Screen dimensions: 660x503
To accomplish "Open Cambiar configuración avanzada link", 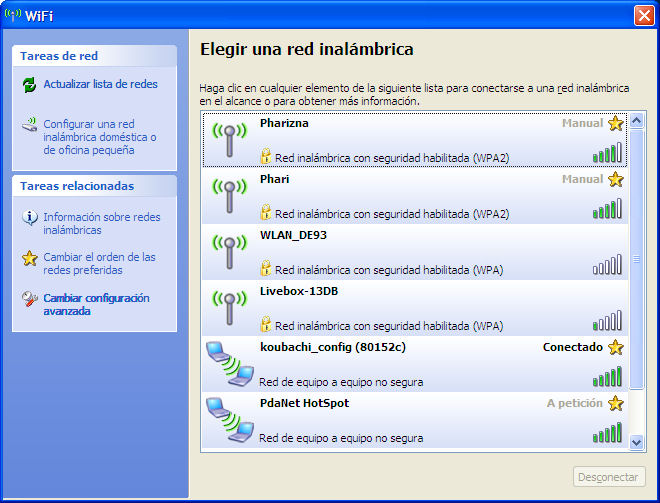I will 96,304.
